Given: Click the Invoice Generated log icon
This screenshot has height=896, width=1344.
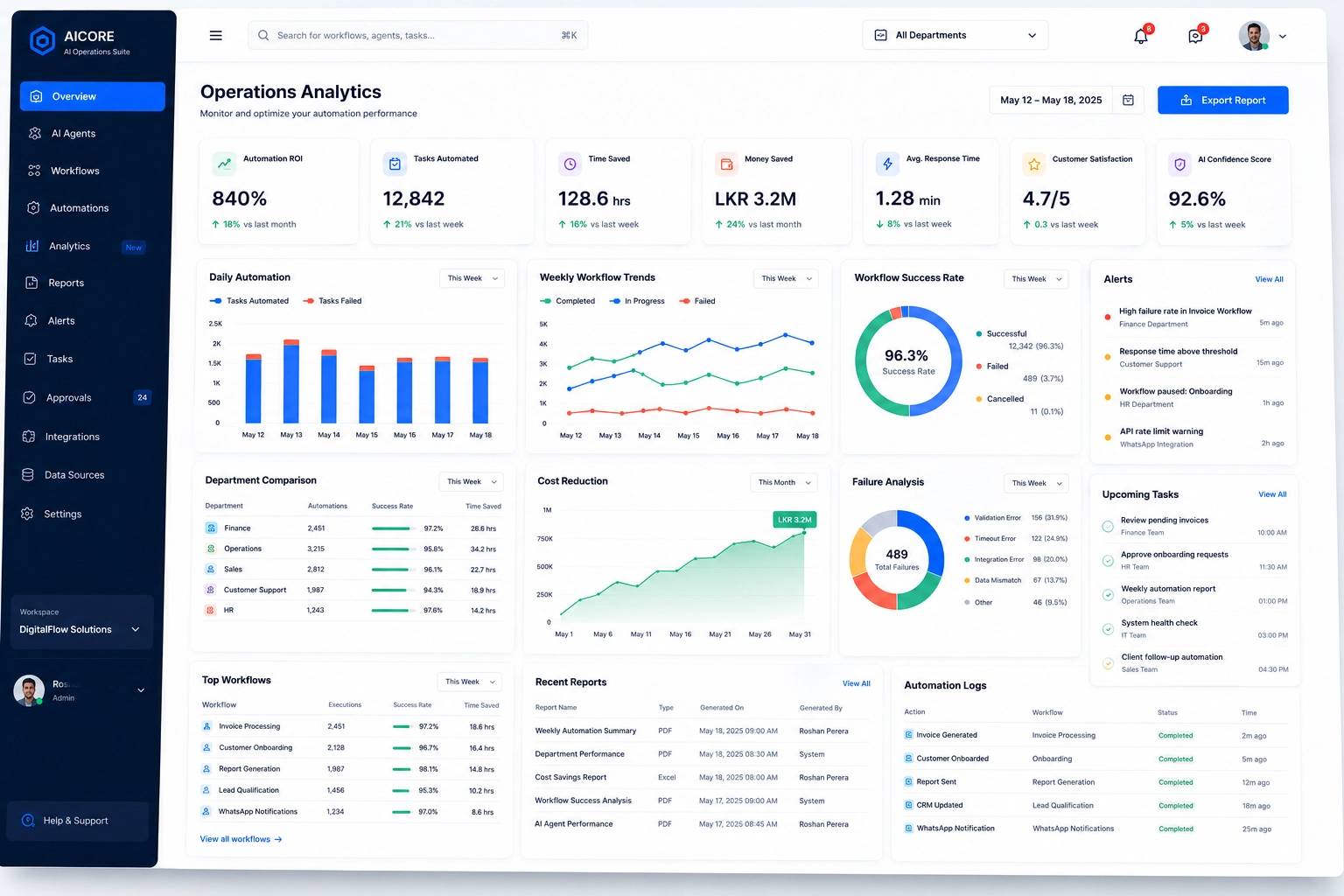Looking at the screenshot, I should pos(908,735).
